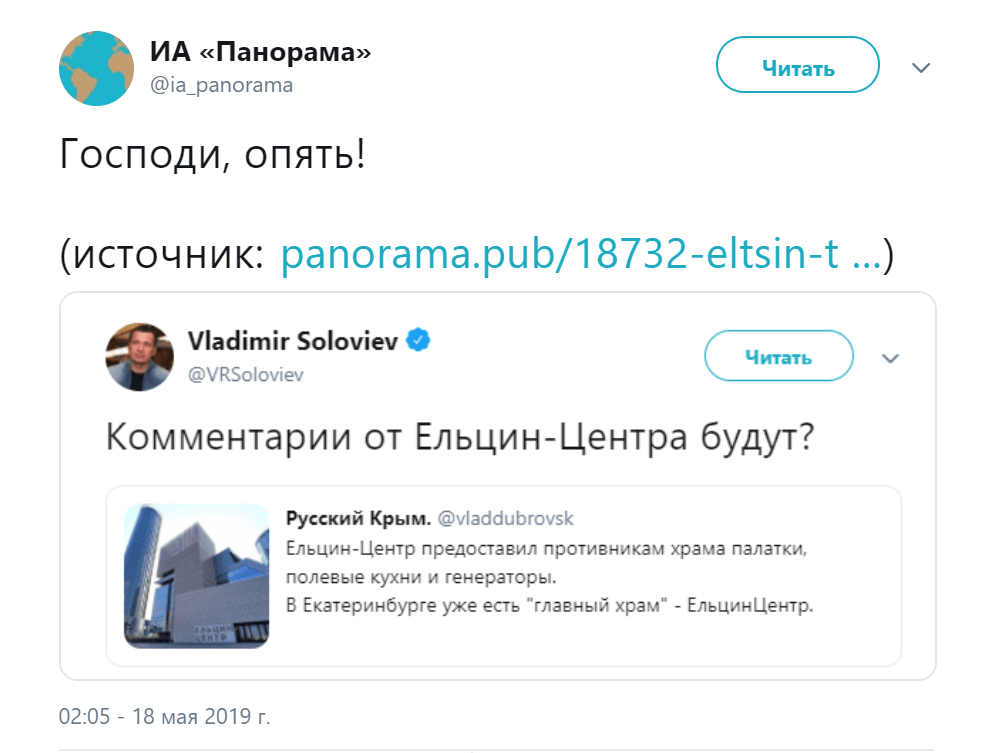This screenshot has width=990, height=753.
Task: Follow Vladimir Soloviev via the Читать button
Action: point(778,356)
